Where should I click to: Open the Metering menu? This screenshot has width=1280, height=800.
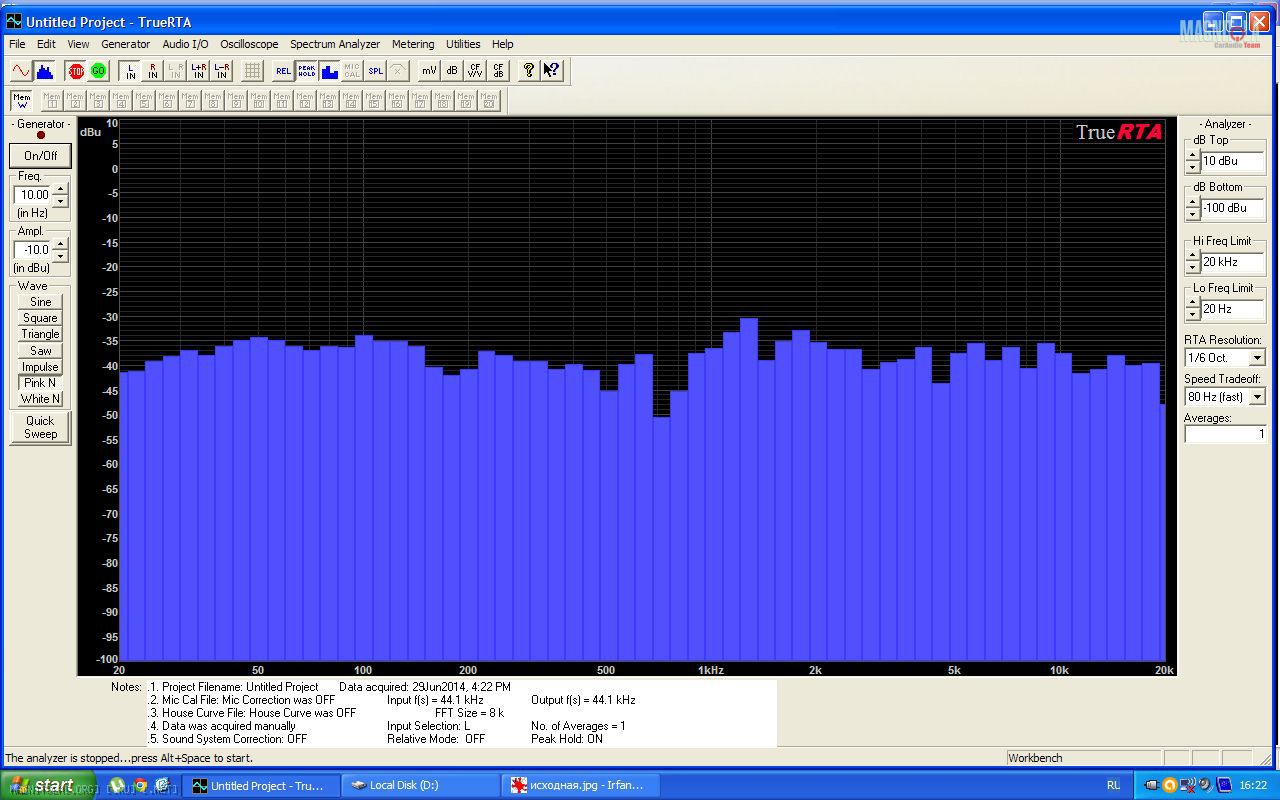tap(413, 44)
